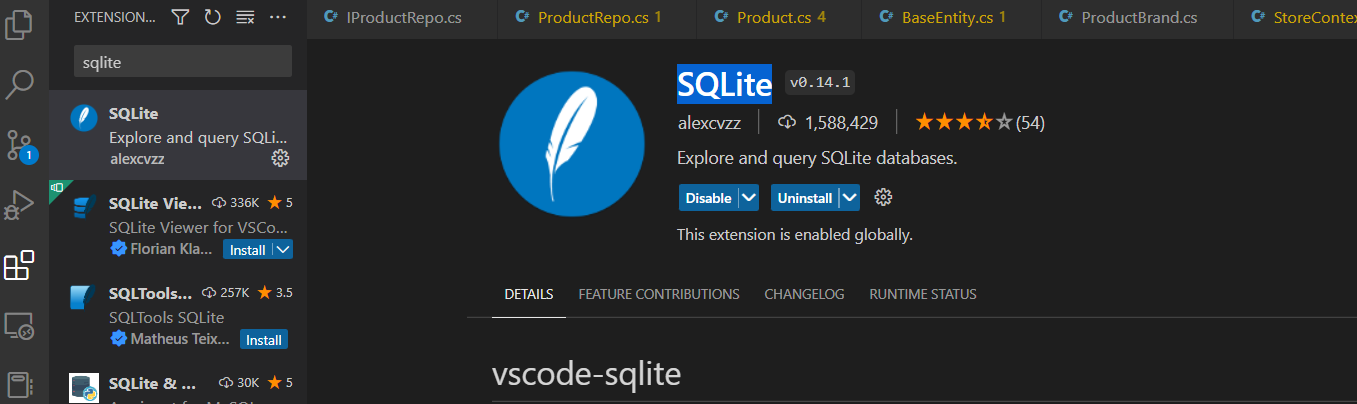Open the Extensions view icon
The height and width of the screenshot is (404, 1357).
[19, 265]
